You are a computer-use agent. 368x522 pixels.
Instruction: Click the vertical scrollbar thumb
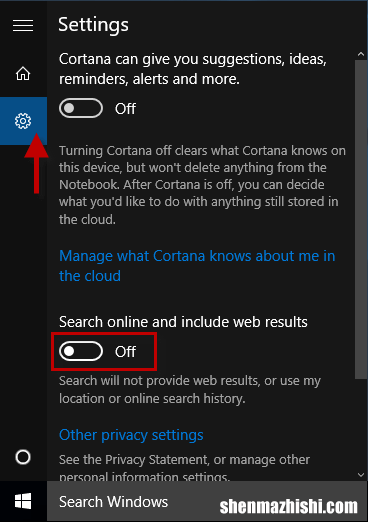[361, 219]
